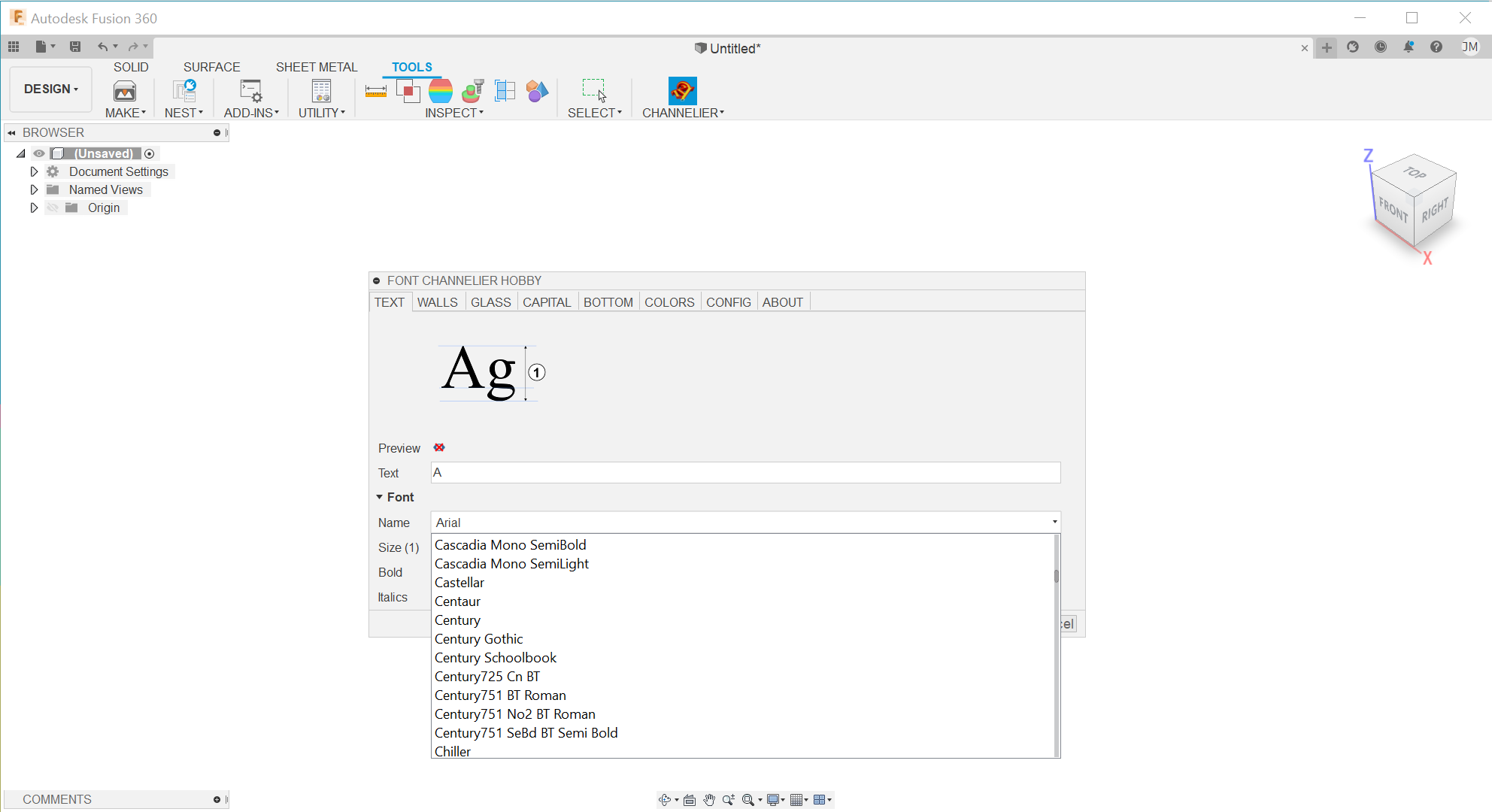Open the notifications bell icon
Viewport: 1492px width, 812px height.
(x=1408, y=47)
